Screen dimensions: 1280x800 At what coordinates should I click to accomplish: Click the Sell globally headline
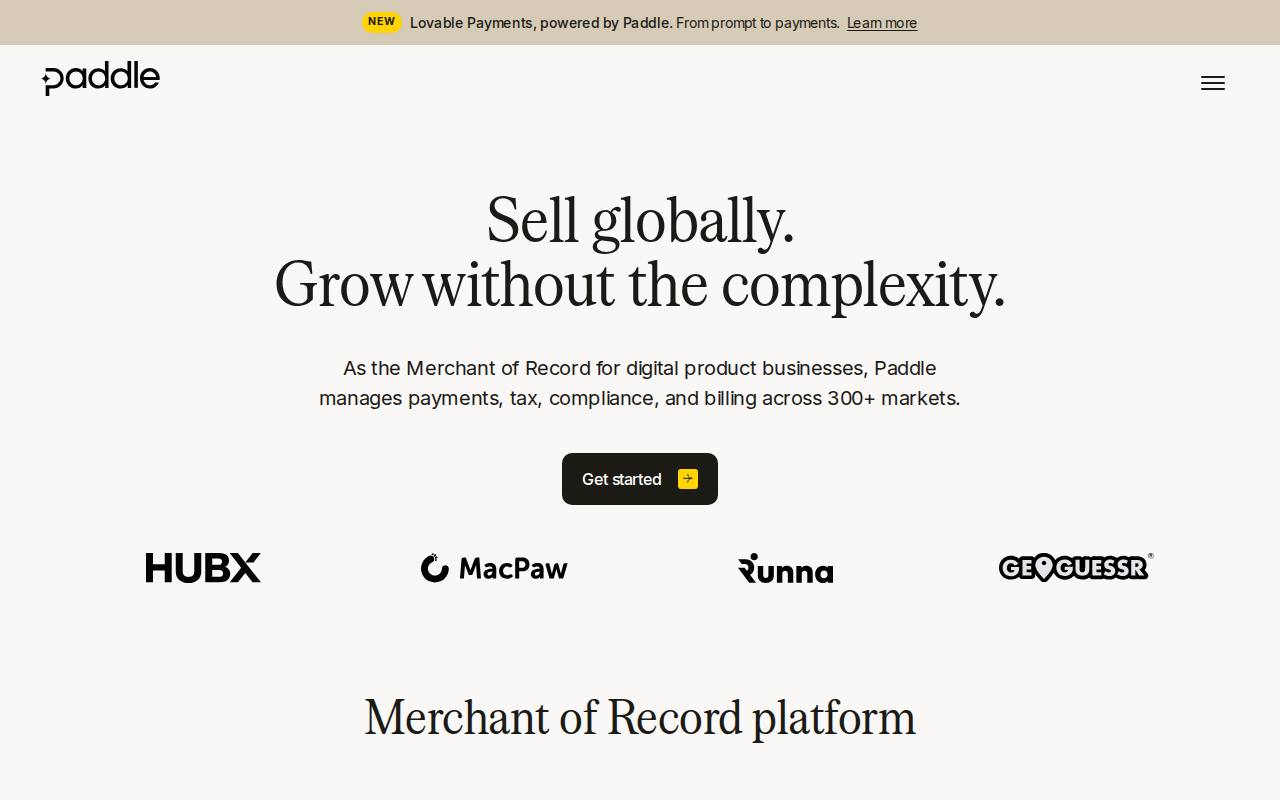point(640,221)
